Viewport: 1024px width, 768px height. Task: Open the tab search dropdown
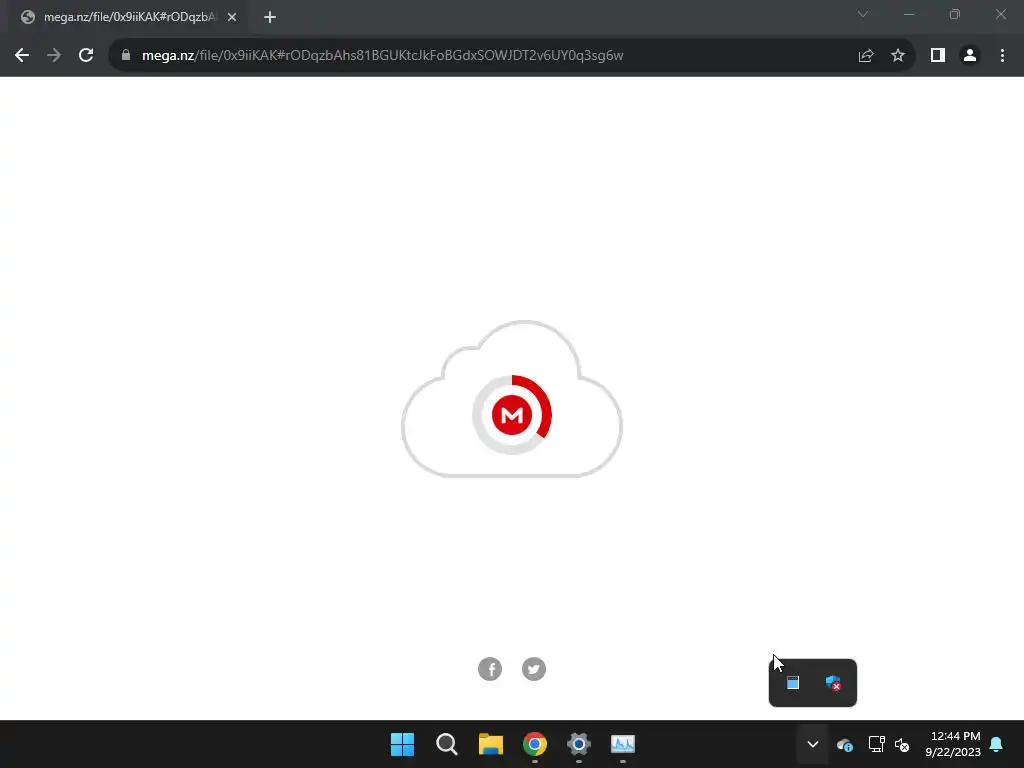pos(863,14)
